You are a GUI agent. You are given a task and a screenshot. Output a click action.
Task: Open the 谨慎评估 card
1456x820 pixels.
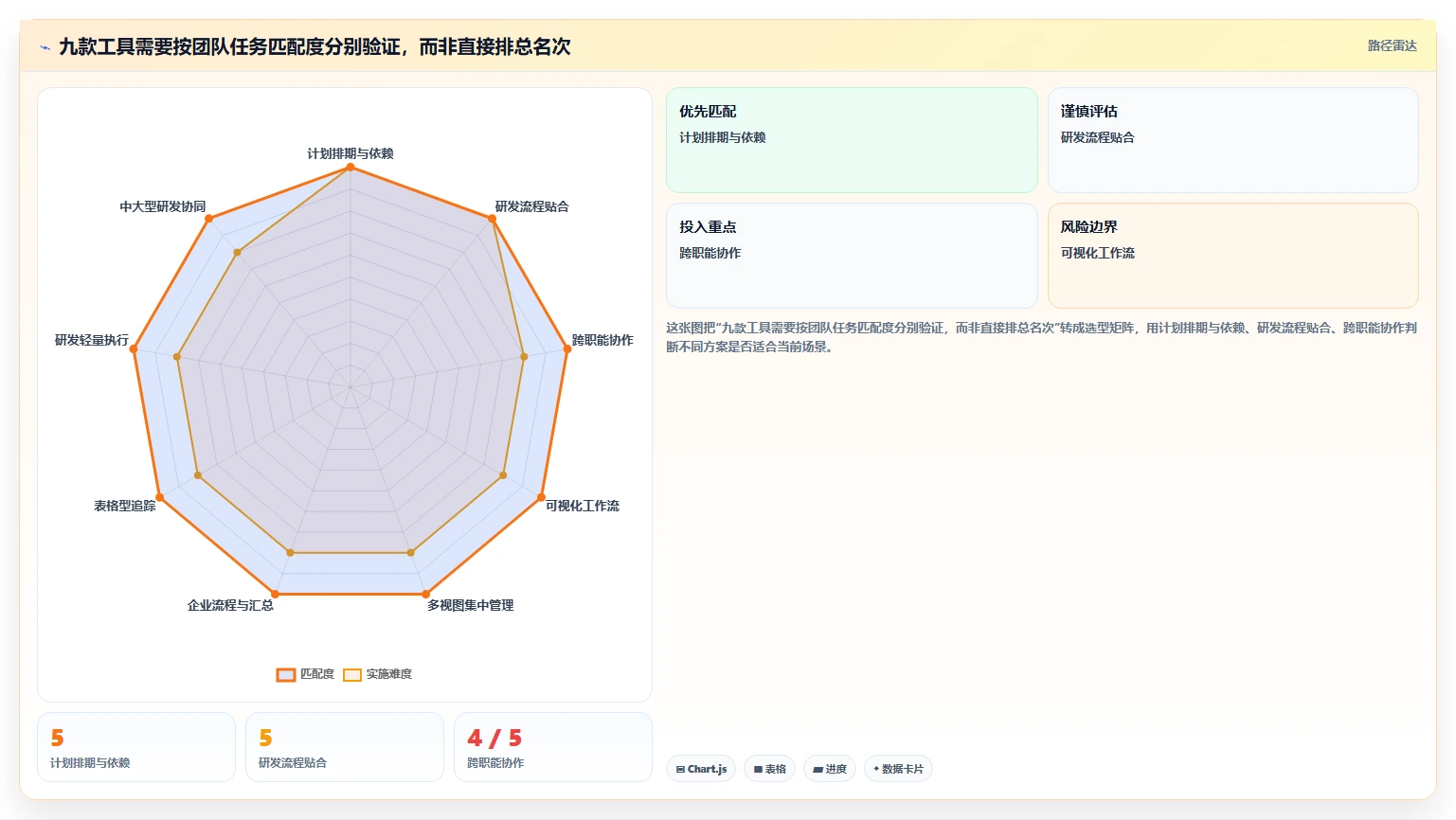click(1232, 140)
